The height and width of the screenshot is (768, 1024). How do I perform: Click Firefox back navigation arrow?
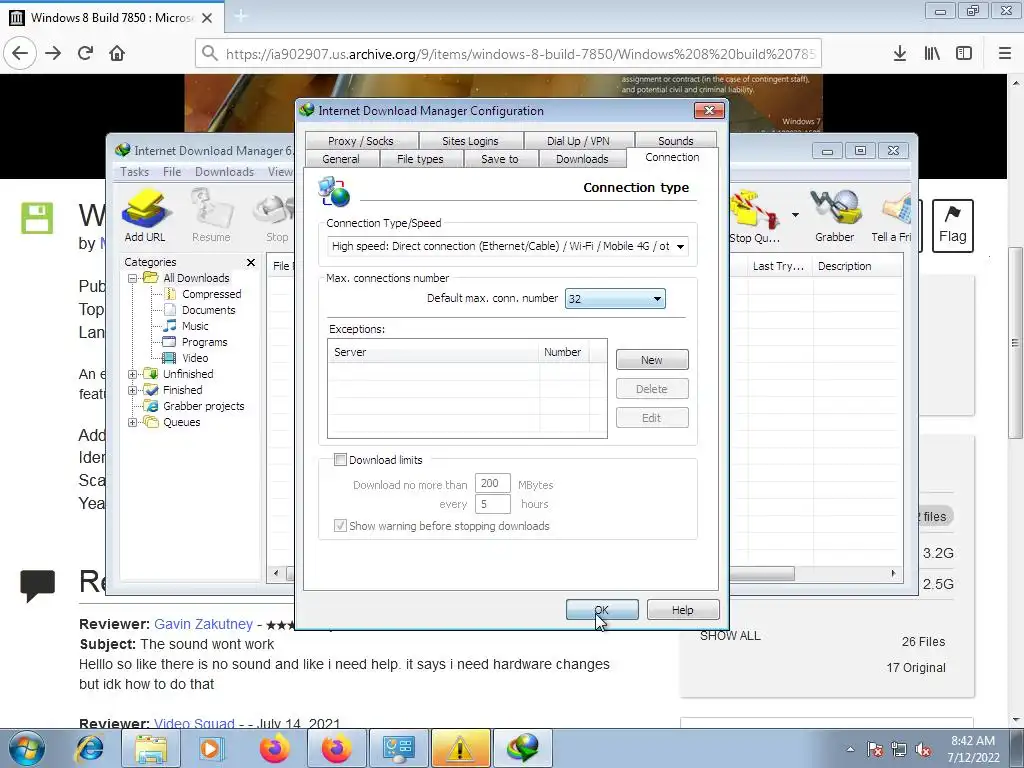pos(20,53)
